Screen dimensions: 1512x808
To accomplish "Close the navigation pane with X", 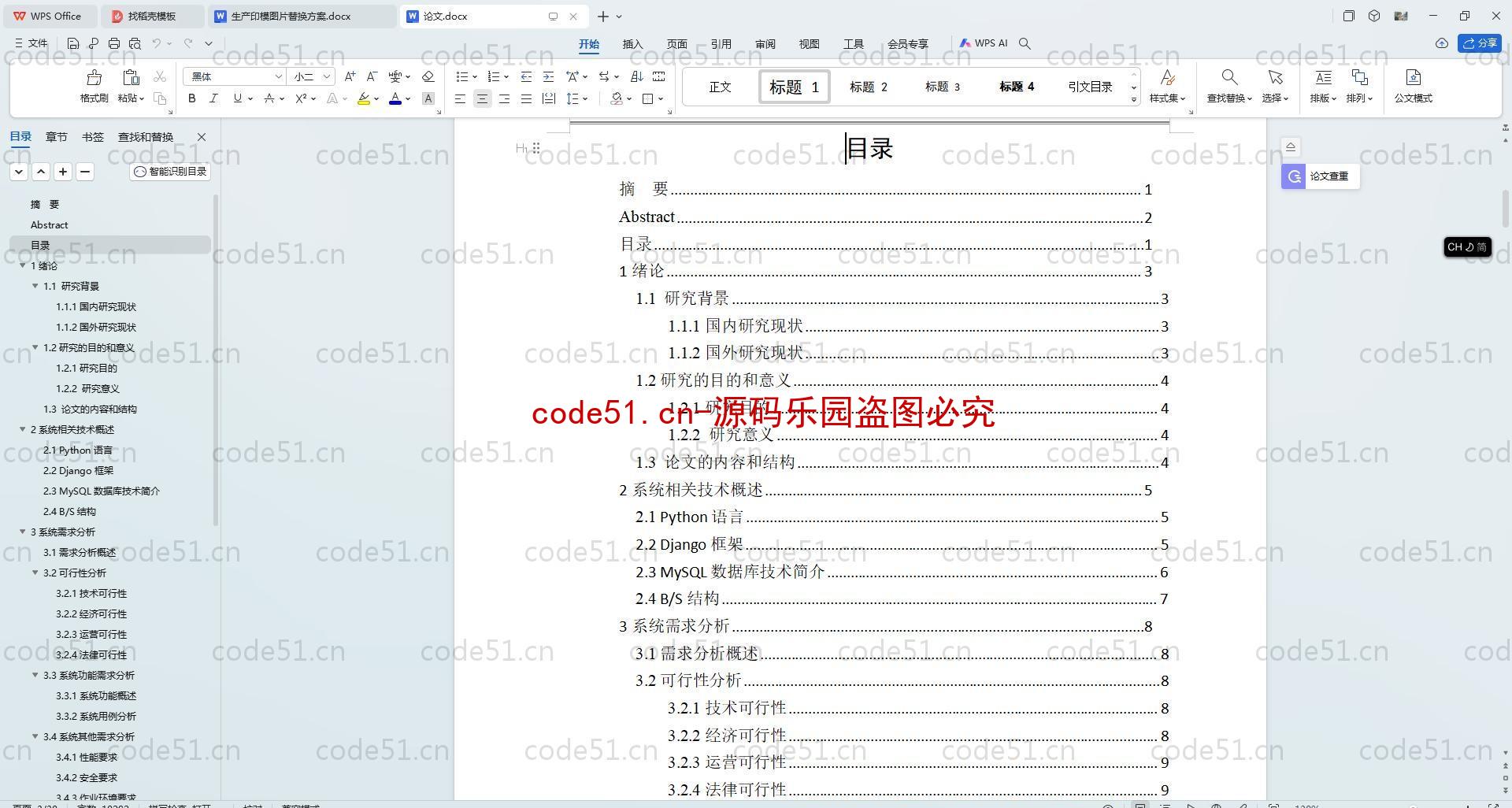I will click(x=202, y=137).
